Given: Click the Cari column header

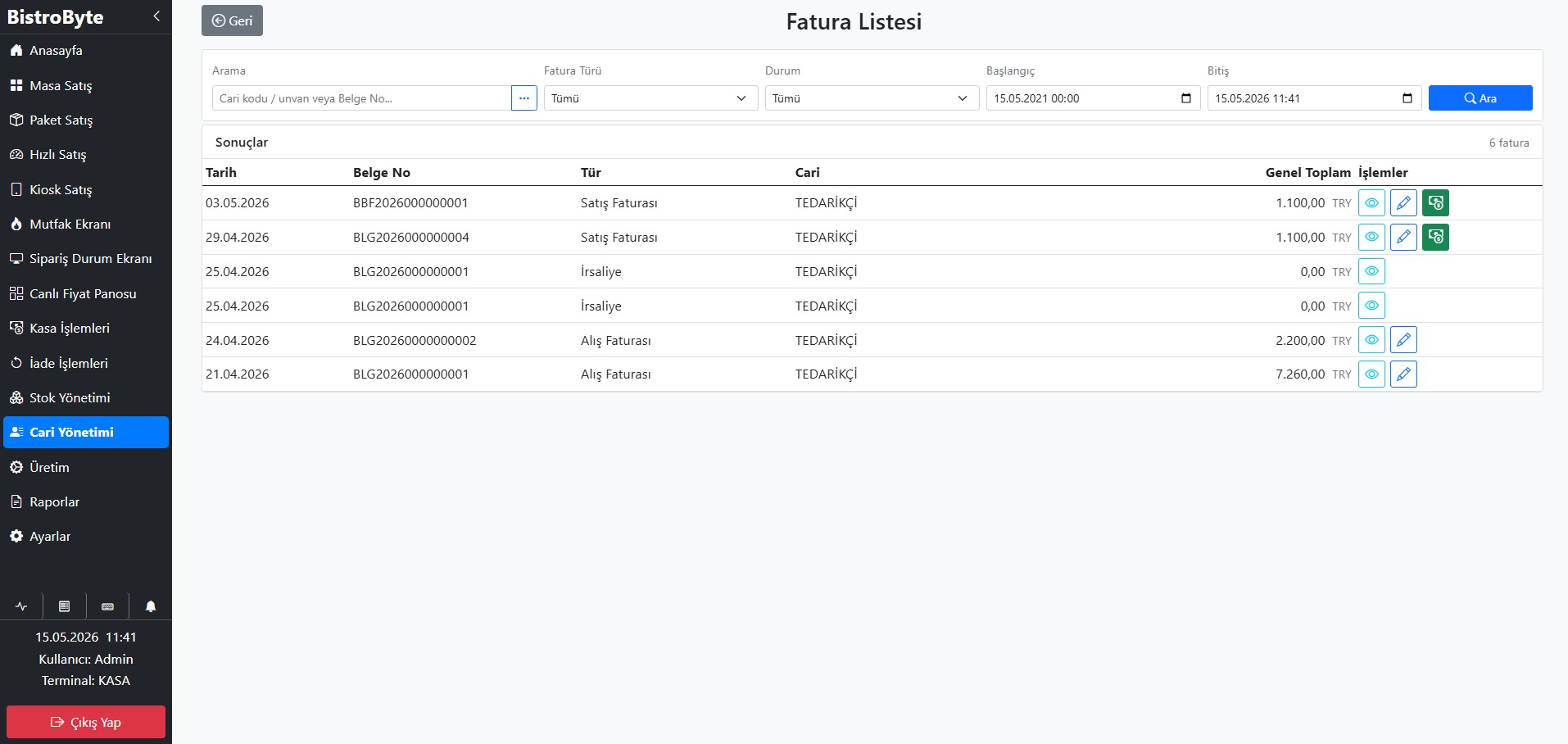Looking at the screenshot, I should pos(807,172).
